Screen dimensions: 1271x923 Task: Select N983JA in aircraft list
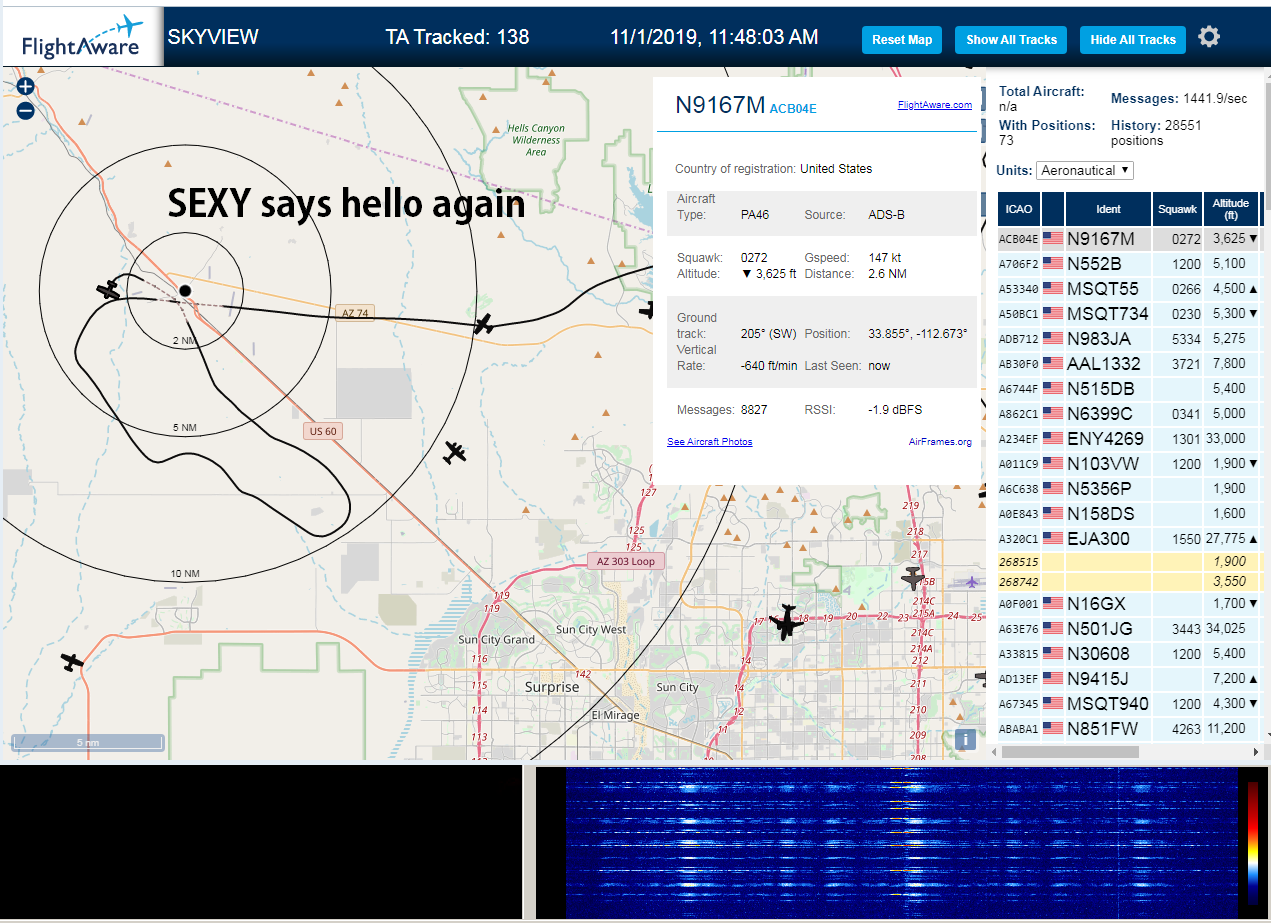1129,339
